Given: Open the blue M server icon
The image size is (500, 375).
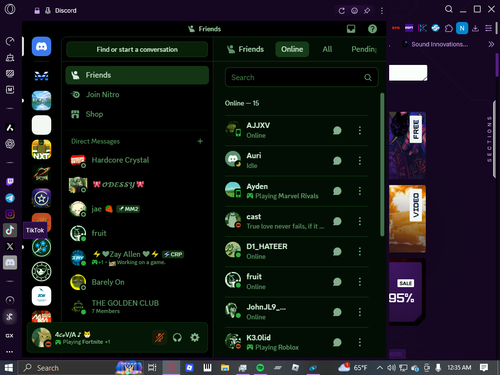Looking at the screenshot, I should [41, 76].
